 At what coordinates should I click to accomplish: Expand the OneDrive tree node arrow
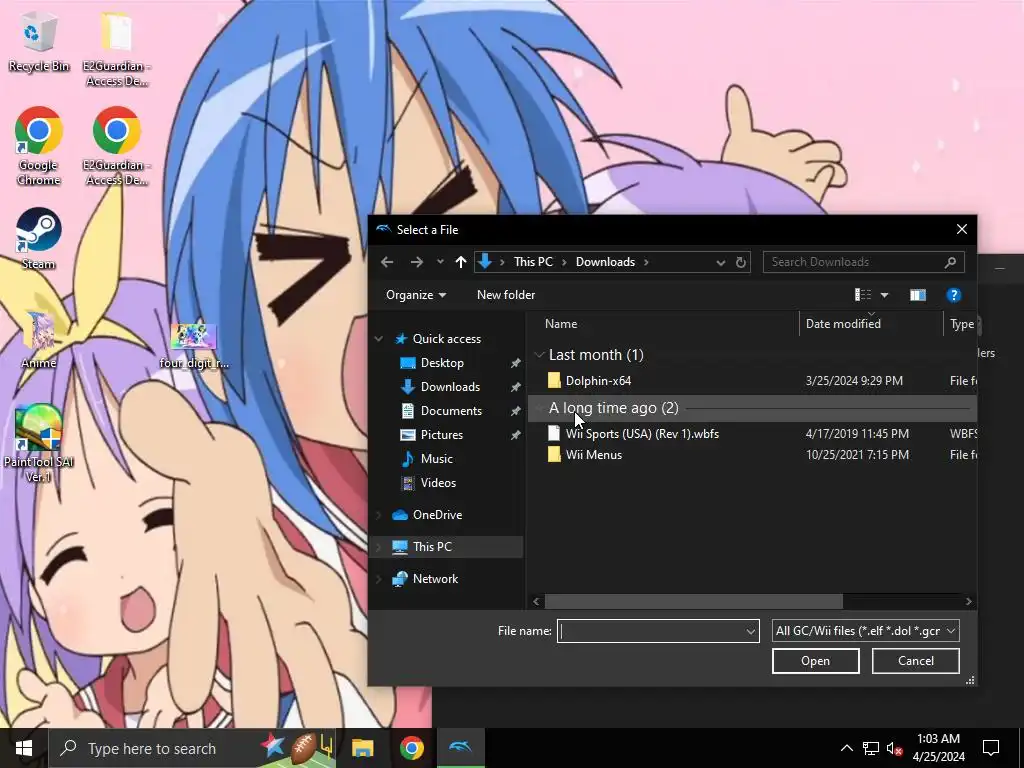pyautogui.click(x=379, y=515)
